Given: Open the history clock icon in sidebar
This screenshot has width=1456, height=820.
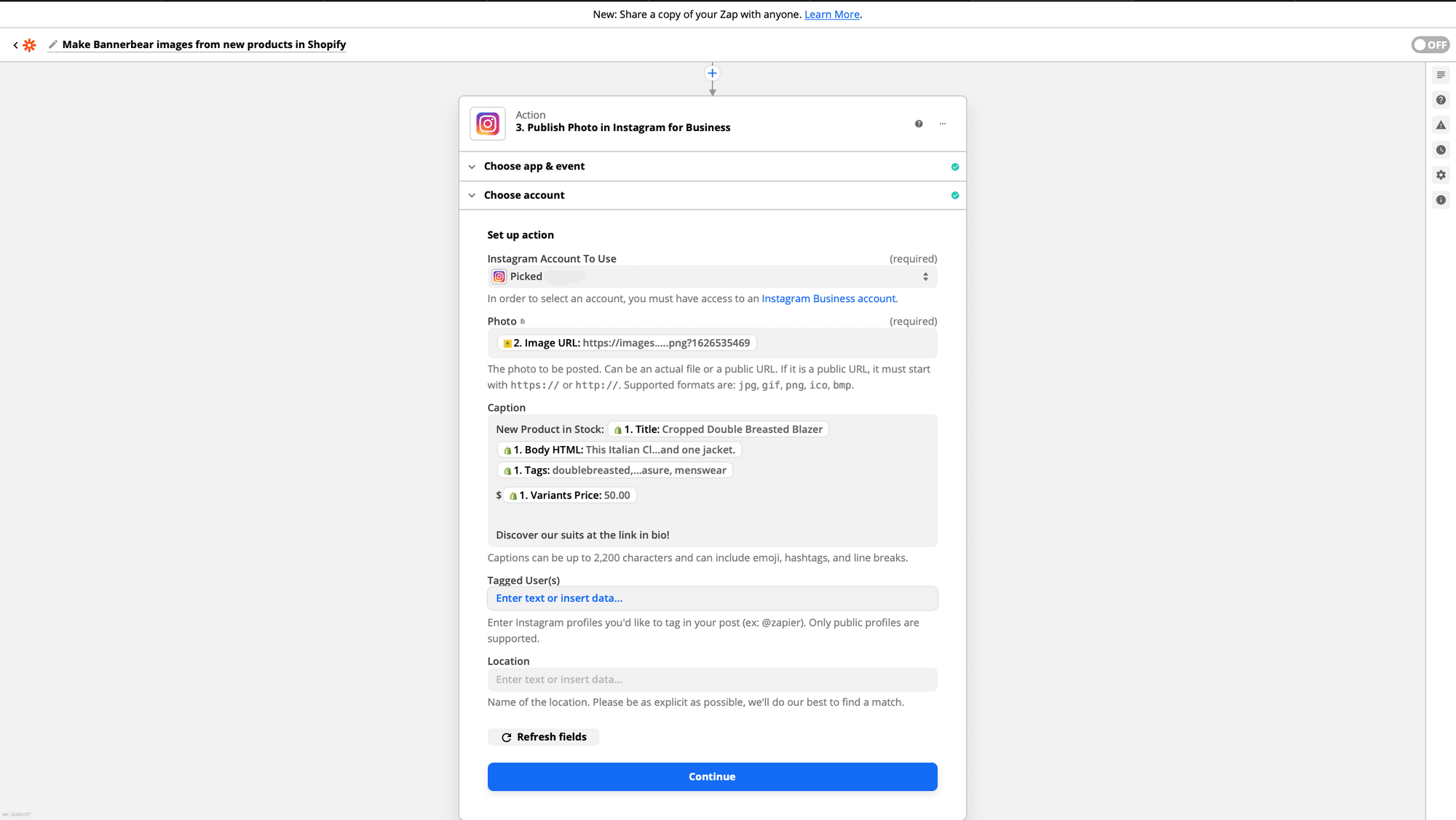Looking at the screenshot, I should [1441, 150].
